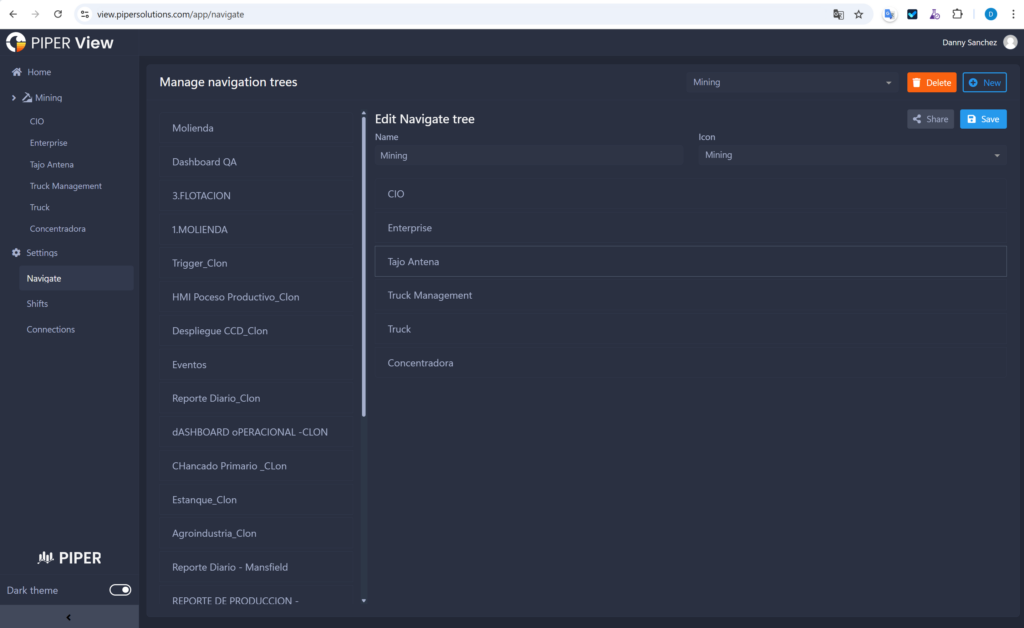Click the Save button
This screenshot has width=1024, height=628.
[x=983, y=119]
